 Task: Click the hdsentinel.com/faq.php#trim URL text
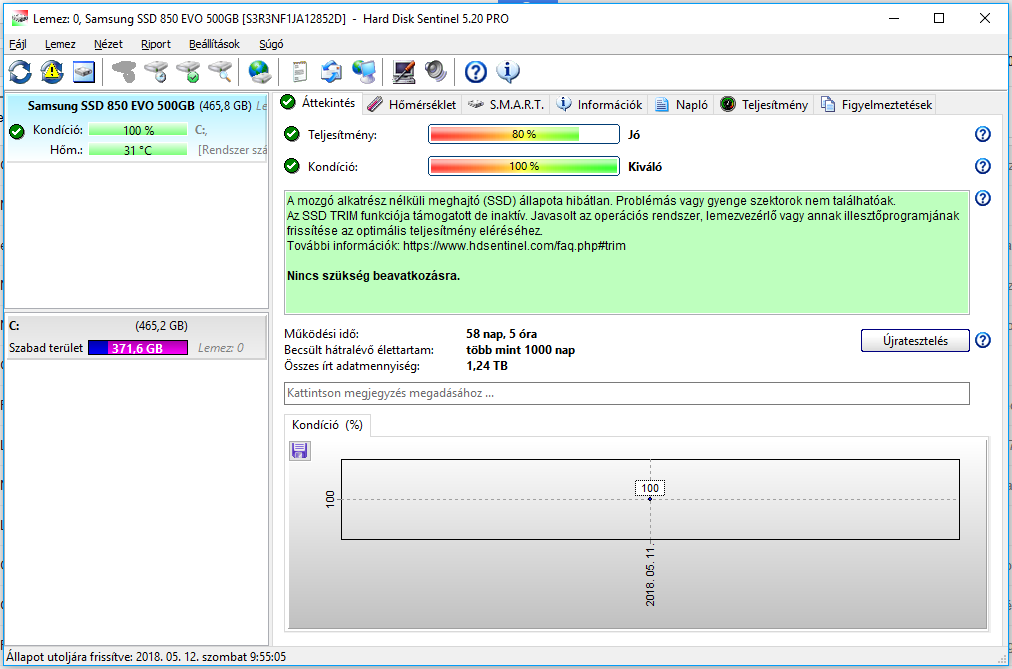[x=514, y=246]
